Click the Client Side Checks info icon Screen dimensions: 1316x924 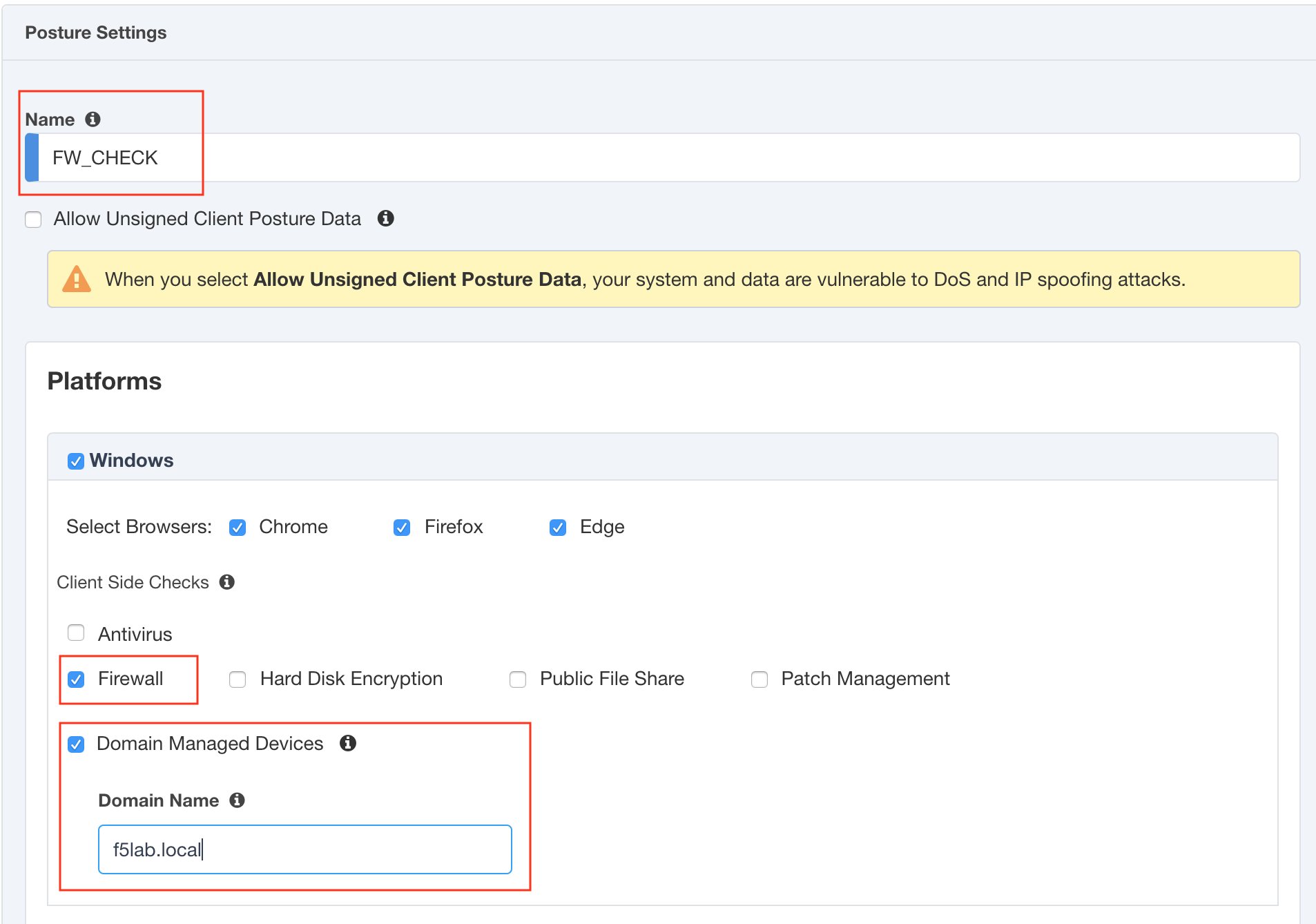226,582
